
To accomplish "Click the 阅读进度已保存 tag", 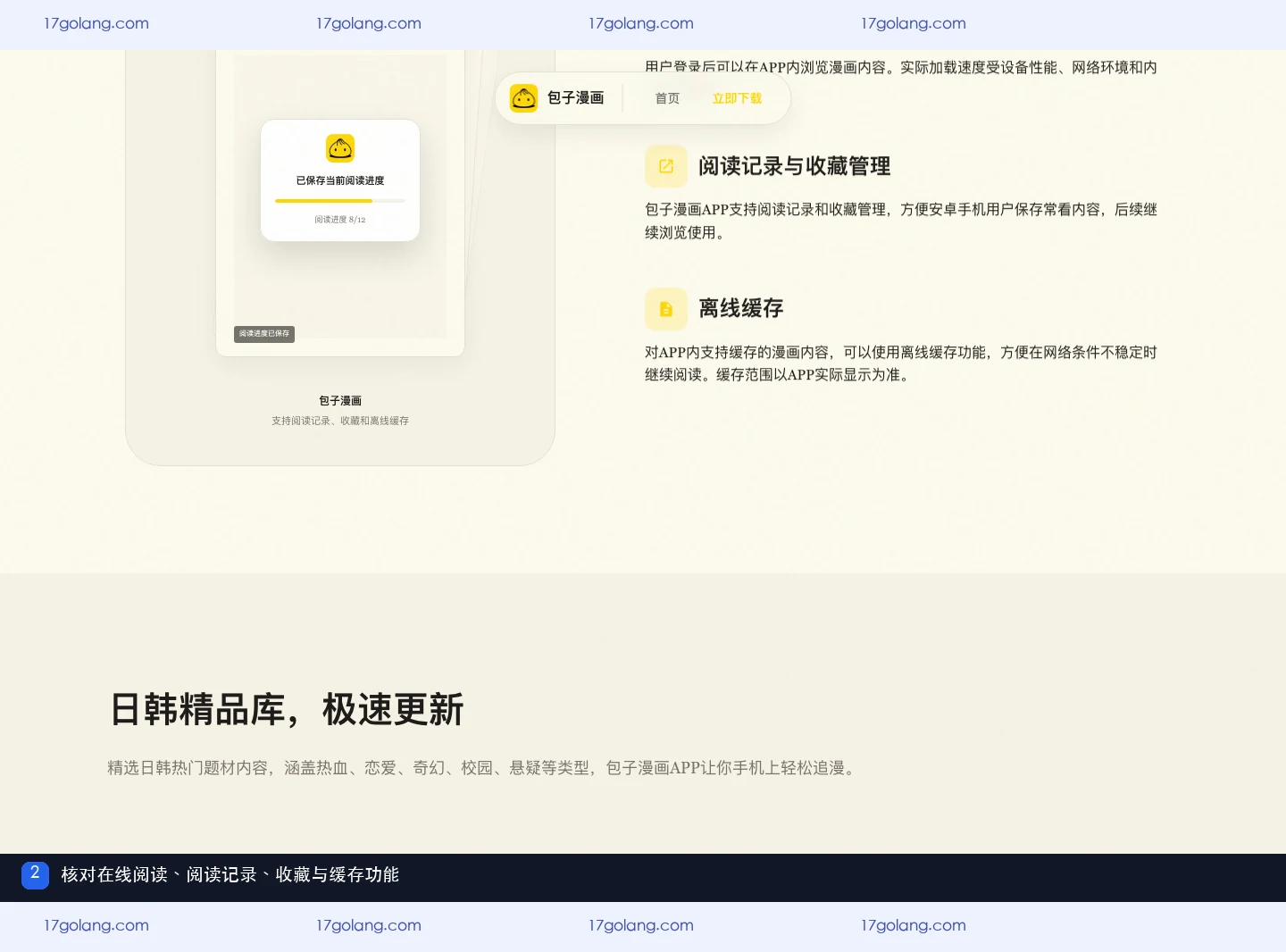I will coord(264,334).
